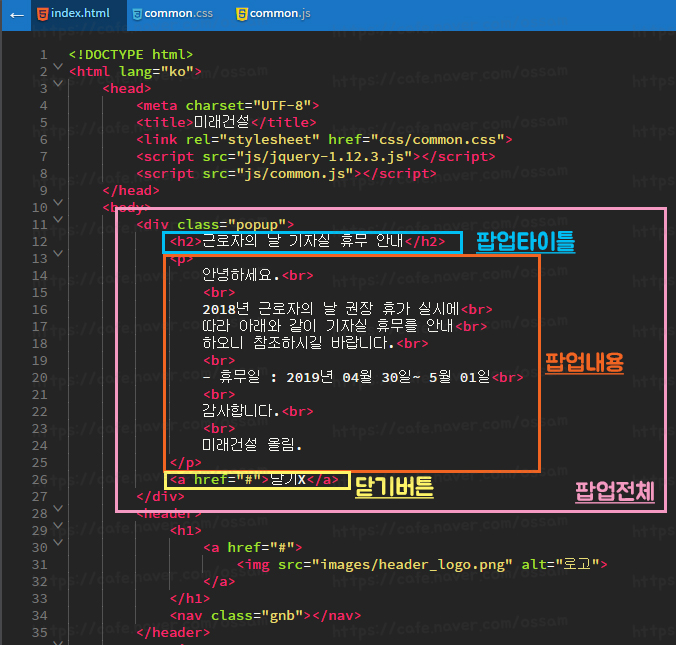The width and height of the screenshot is (676, 645).
Task: Click the meta charset="UTF-8" line
Action: pos(228,106)
